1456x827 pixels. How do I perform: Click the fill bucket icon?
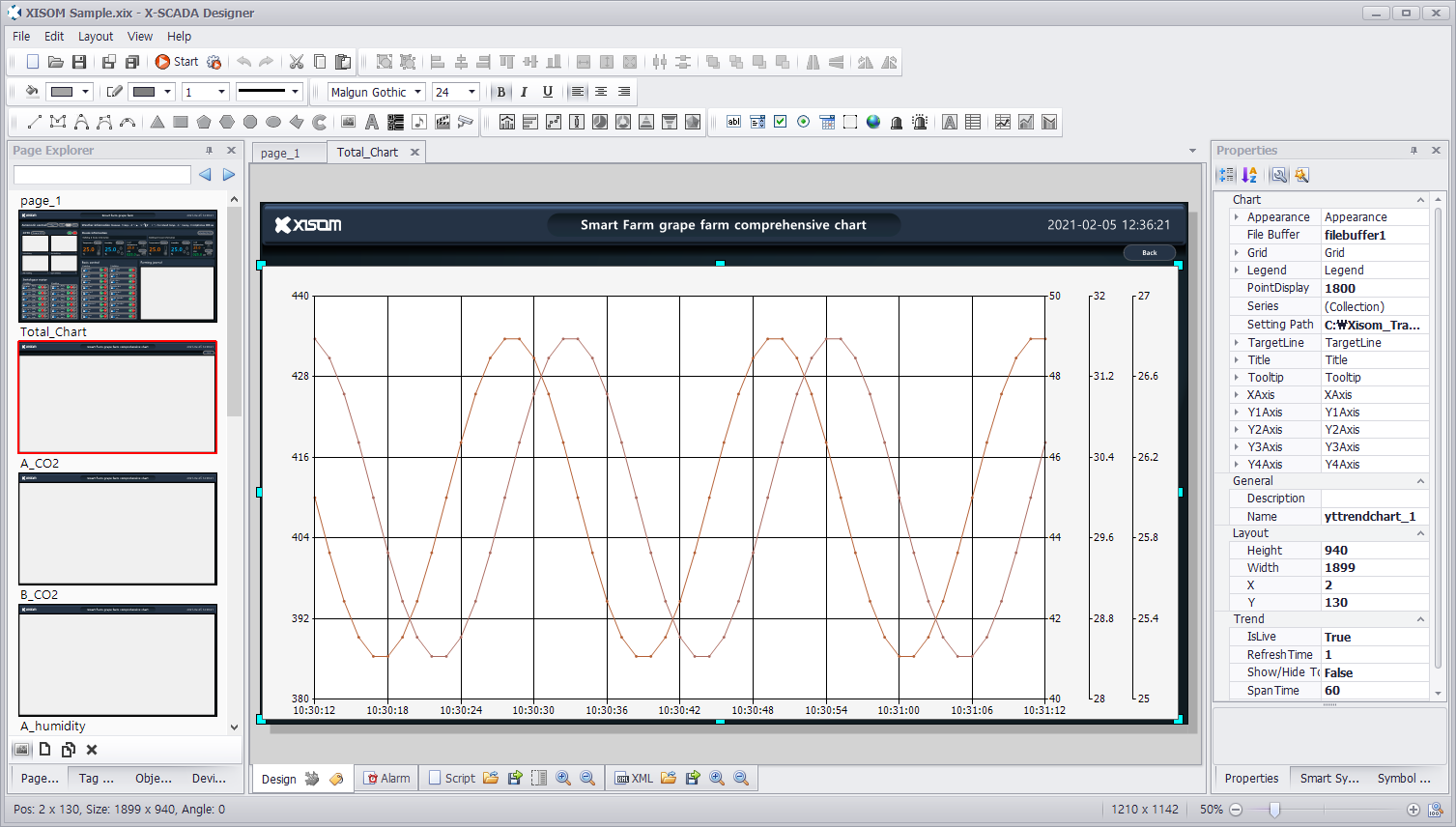point(32,92)
